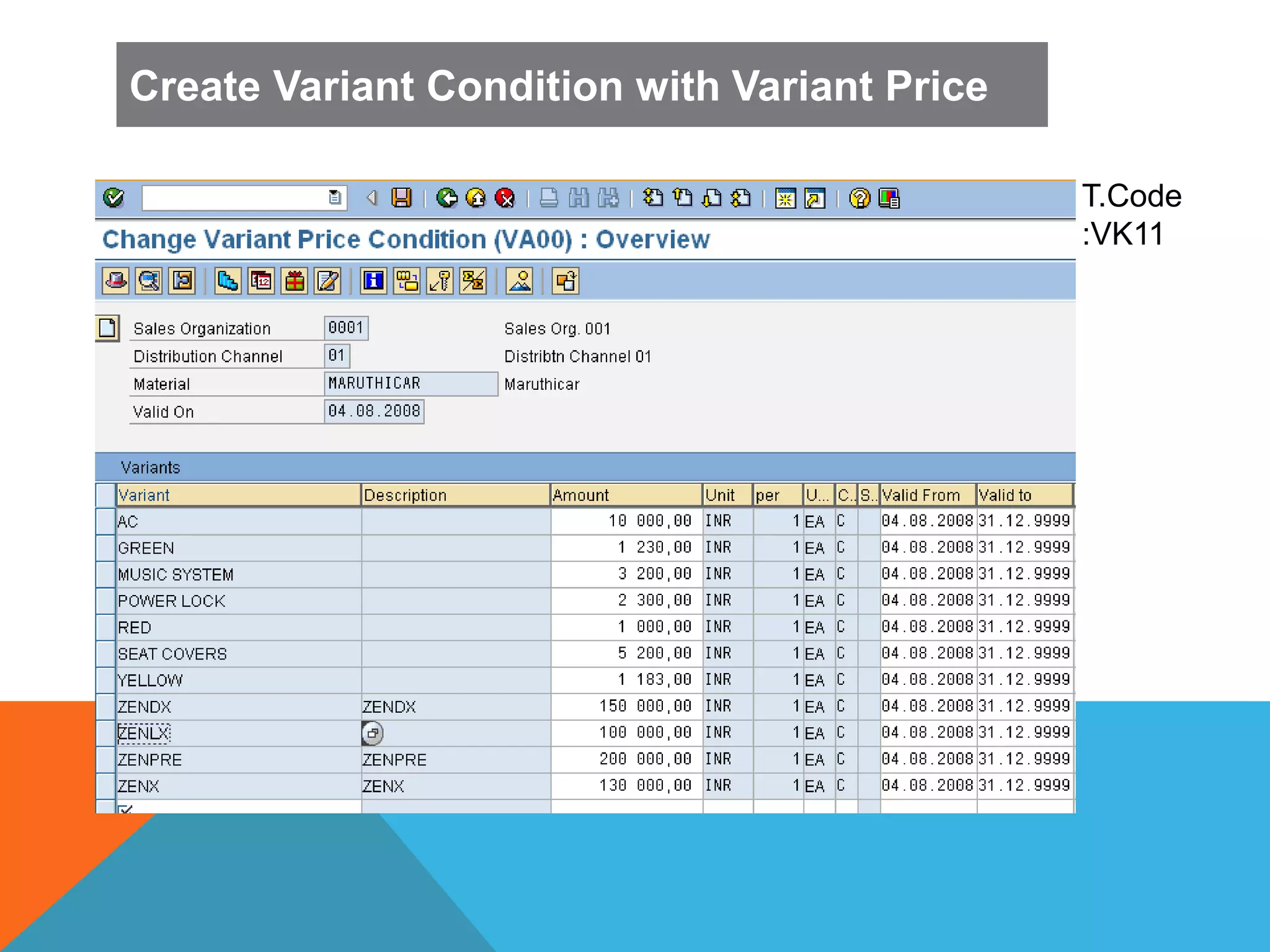
Task: Click the Unit column header
Action: click(727, 495)
